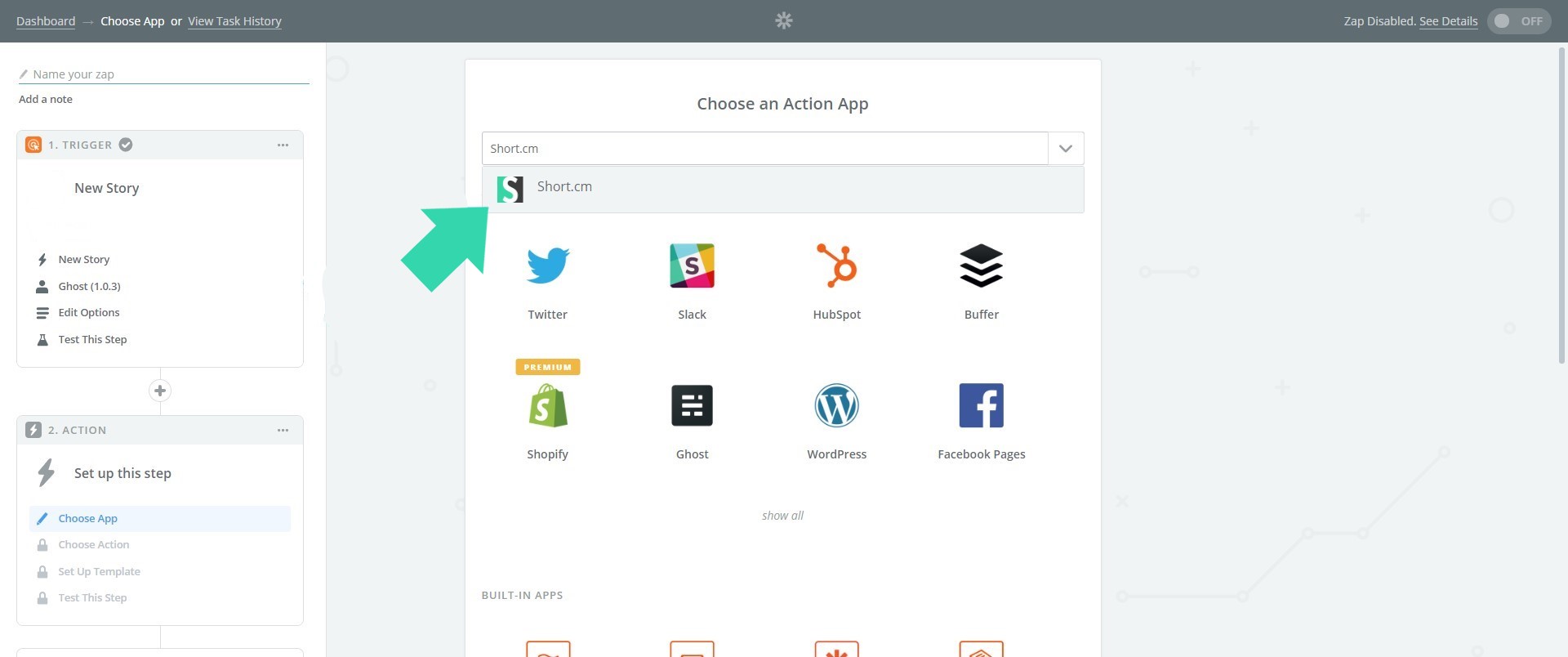The image size is (1568, 657).
Task: Select the Ghost app icon
Action: [x=692, y=406]
